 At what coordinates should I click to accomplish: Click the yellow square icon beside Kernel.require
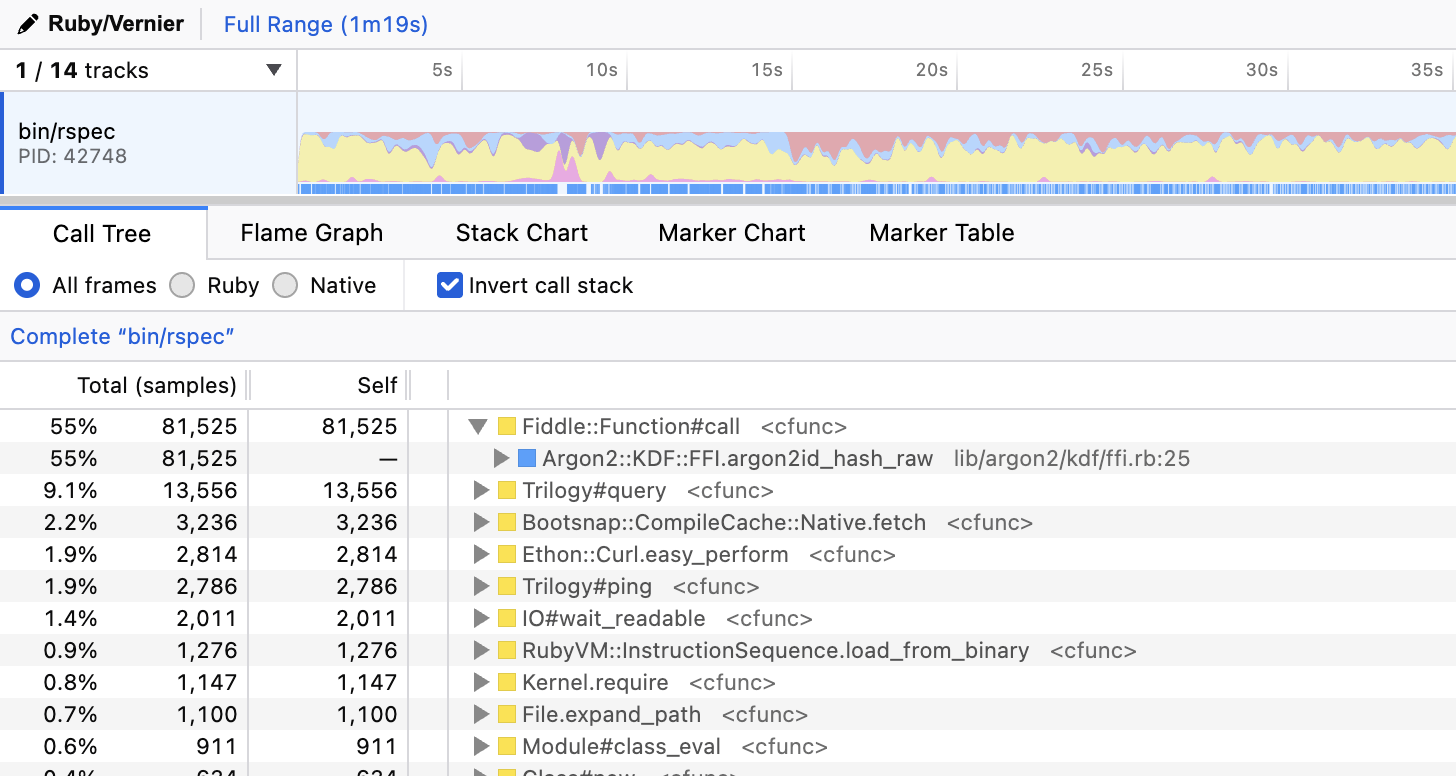click(507, 683)
